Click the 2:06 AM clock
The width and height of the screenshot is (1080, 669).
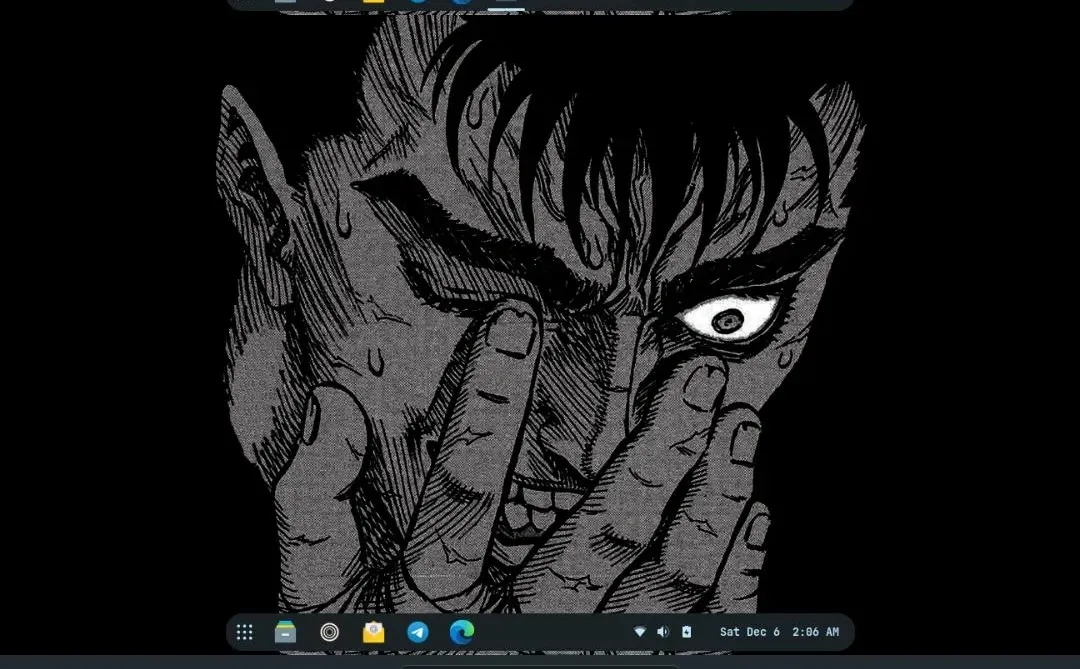[x=816, y=632]
